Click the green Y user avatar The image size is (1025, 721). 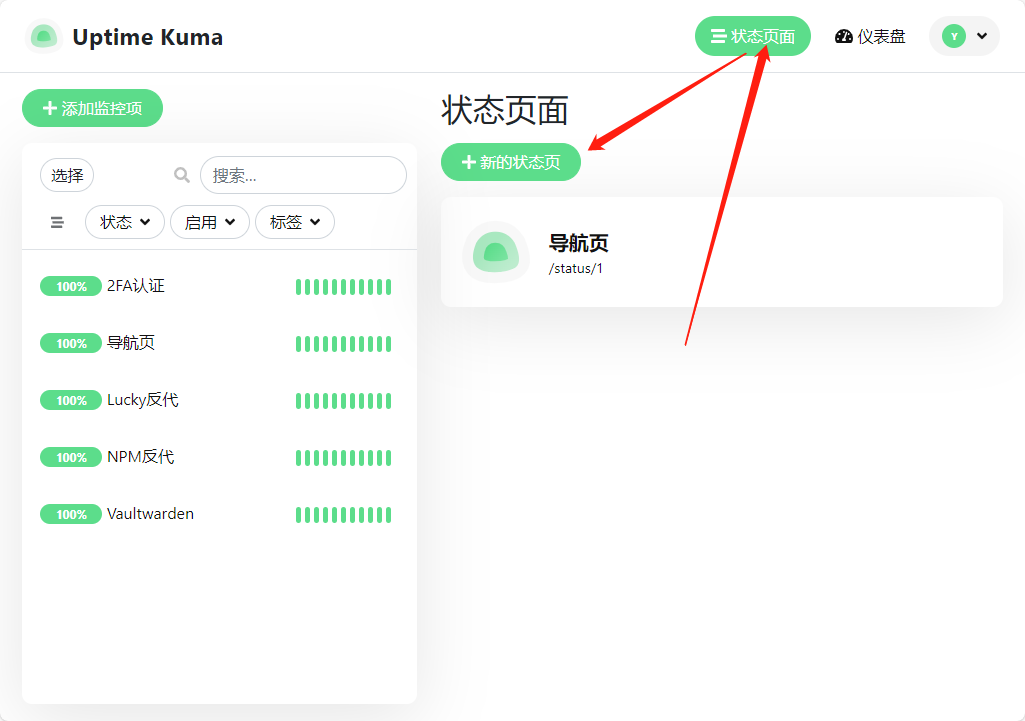point(954,36)
